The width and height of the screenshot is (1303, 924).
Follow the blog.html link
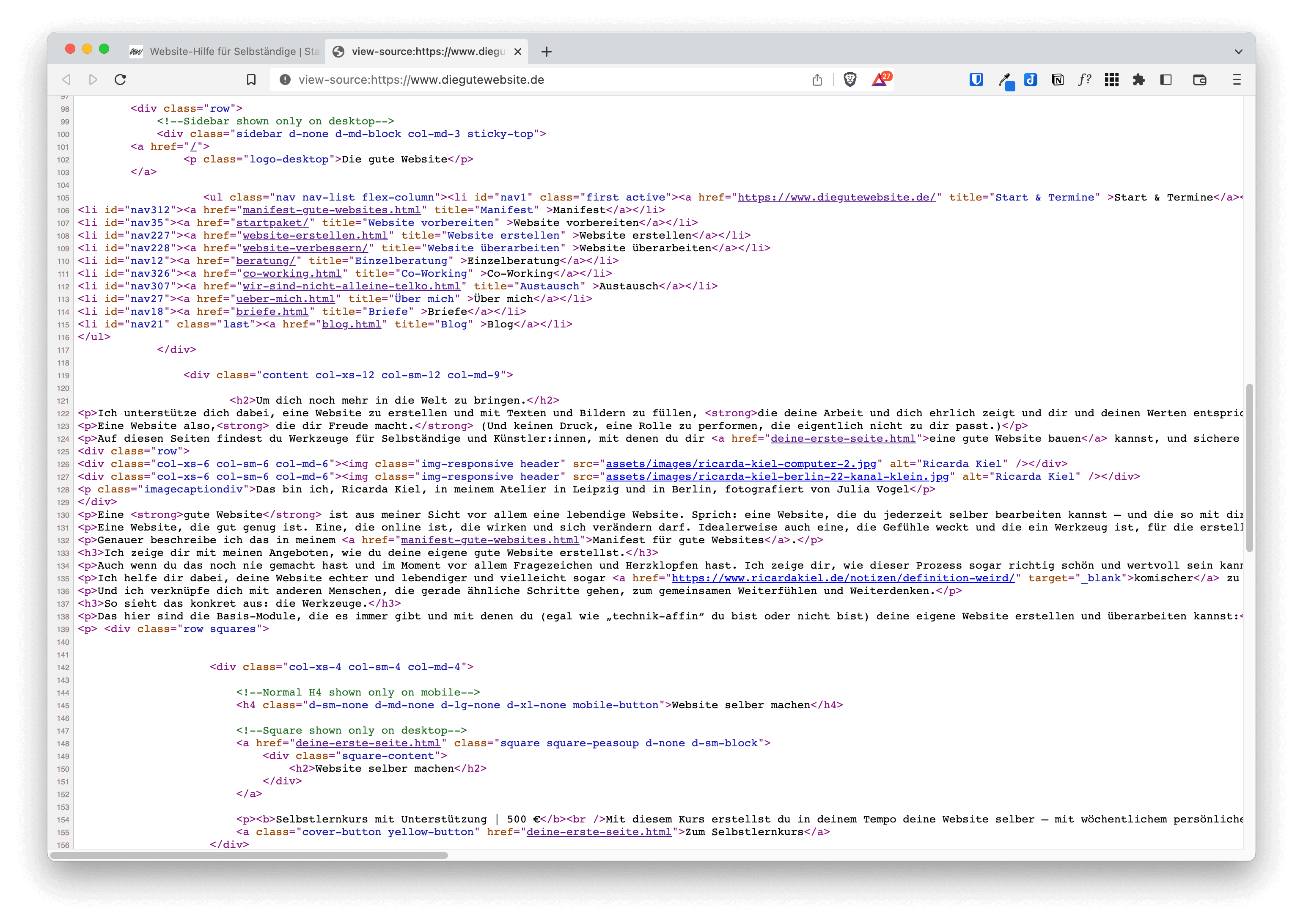(351, 324)
